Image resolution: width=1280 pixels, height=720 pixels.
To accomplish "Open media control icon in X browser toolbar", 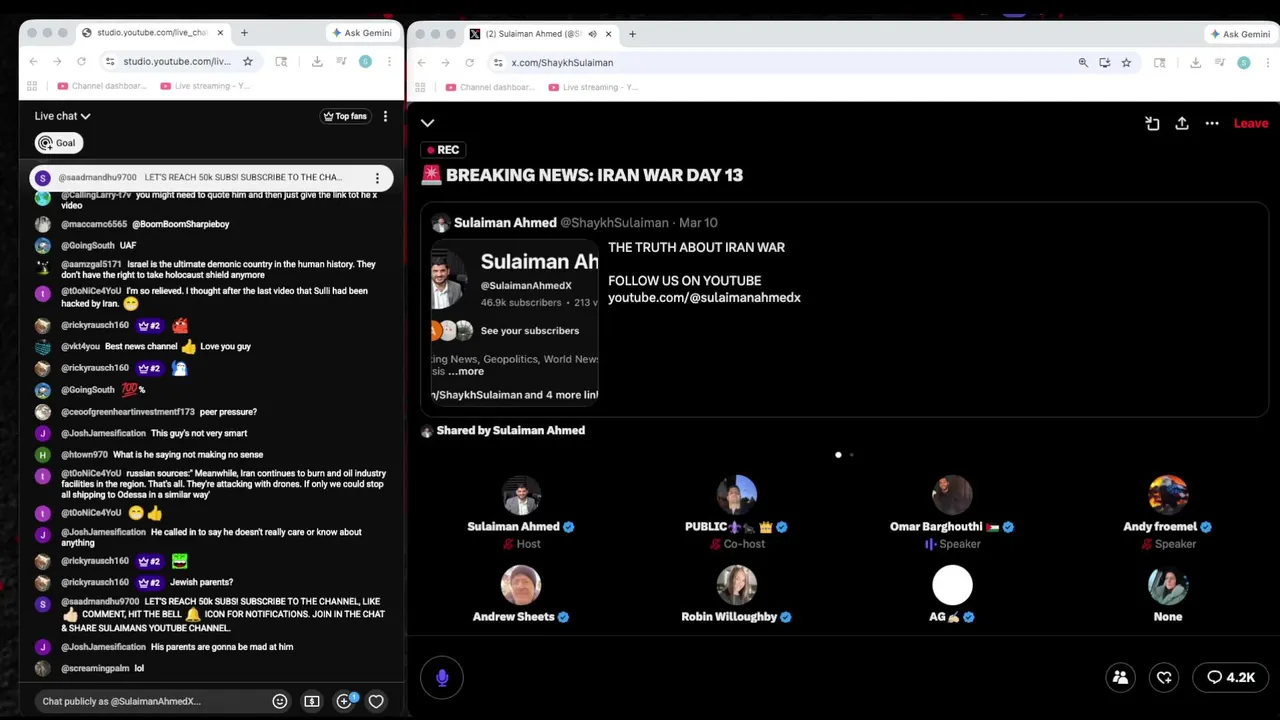I will pyautogui.click(x=1219, y=62).
